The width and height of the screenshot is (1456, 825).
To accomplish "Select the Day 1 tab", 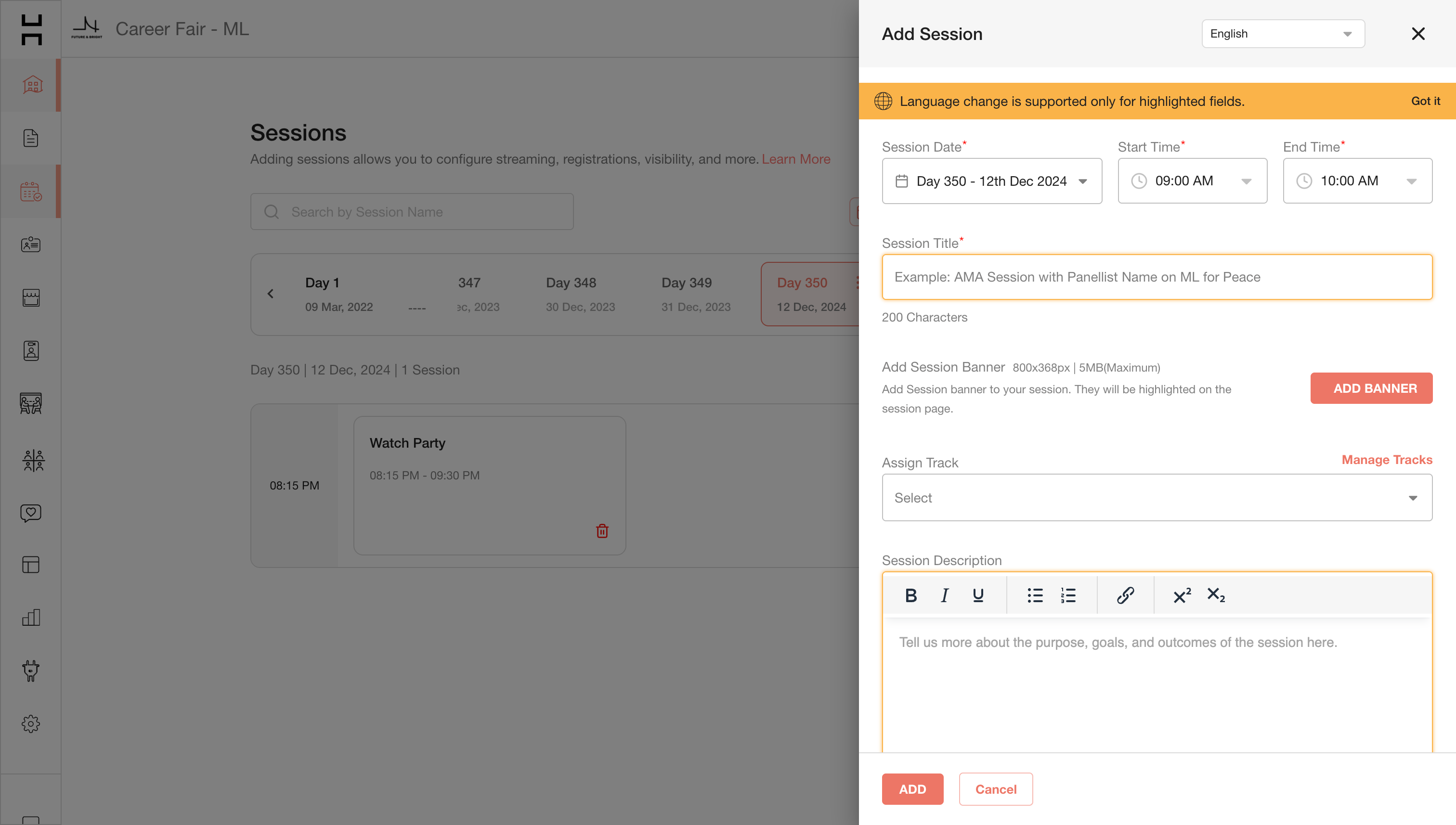I will point(339,295).
